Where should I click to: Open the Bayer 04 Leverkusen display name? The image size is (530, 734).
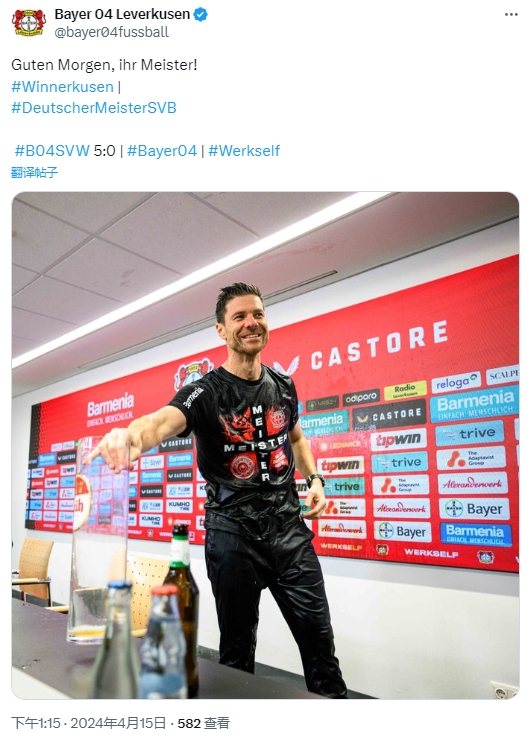pyautogui.click(x=122, y=15)
